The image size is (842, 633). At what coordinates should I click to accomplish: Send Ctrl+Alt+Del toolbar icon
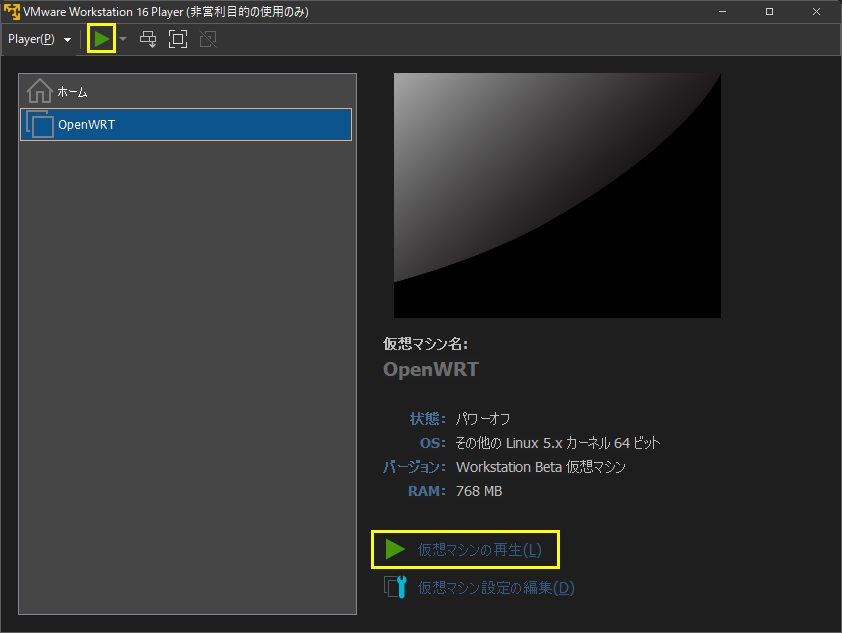tap(148, 39)
